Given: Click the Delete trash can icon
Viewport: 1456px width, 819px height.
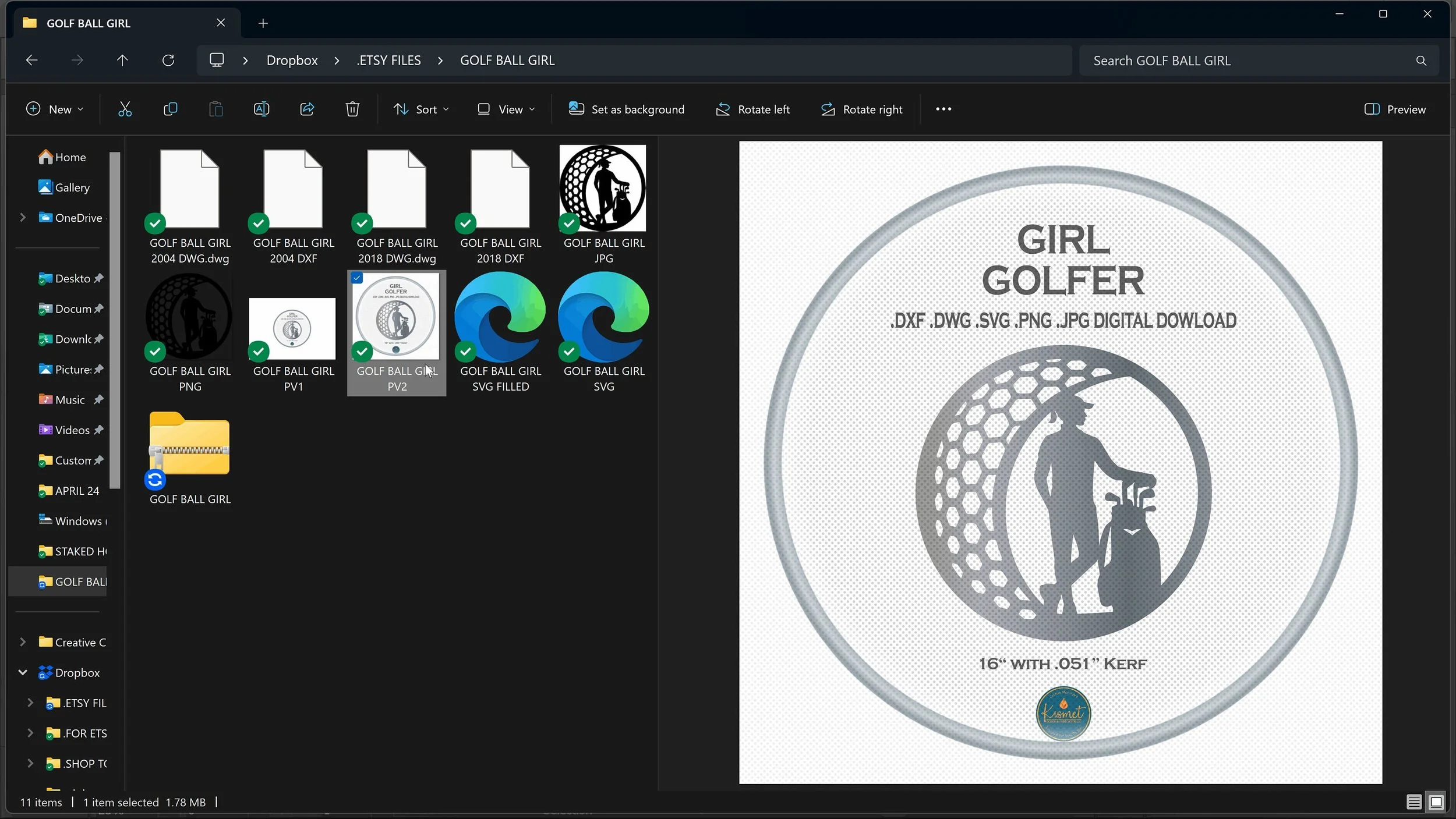Looking at the screenshot, I should (352, 109).
